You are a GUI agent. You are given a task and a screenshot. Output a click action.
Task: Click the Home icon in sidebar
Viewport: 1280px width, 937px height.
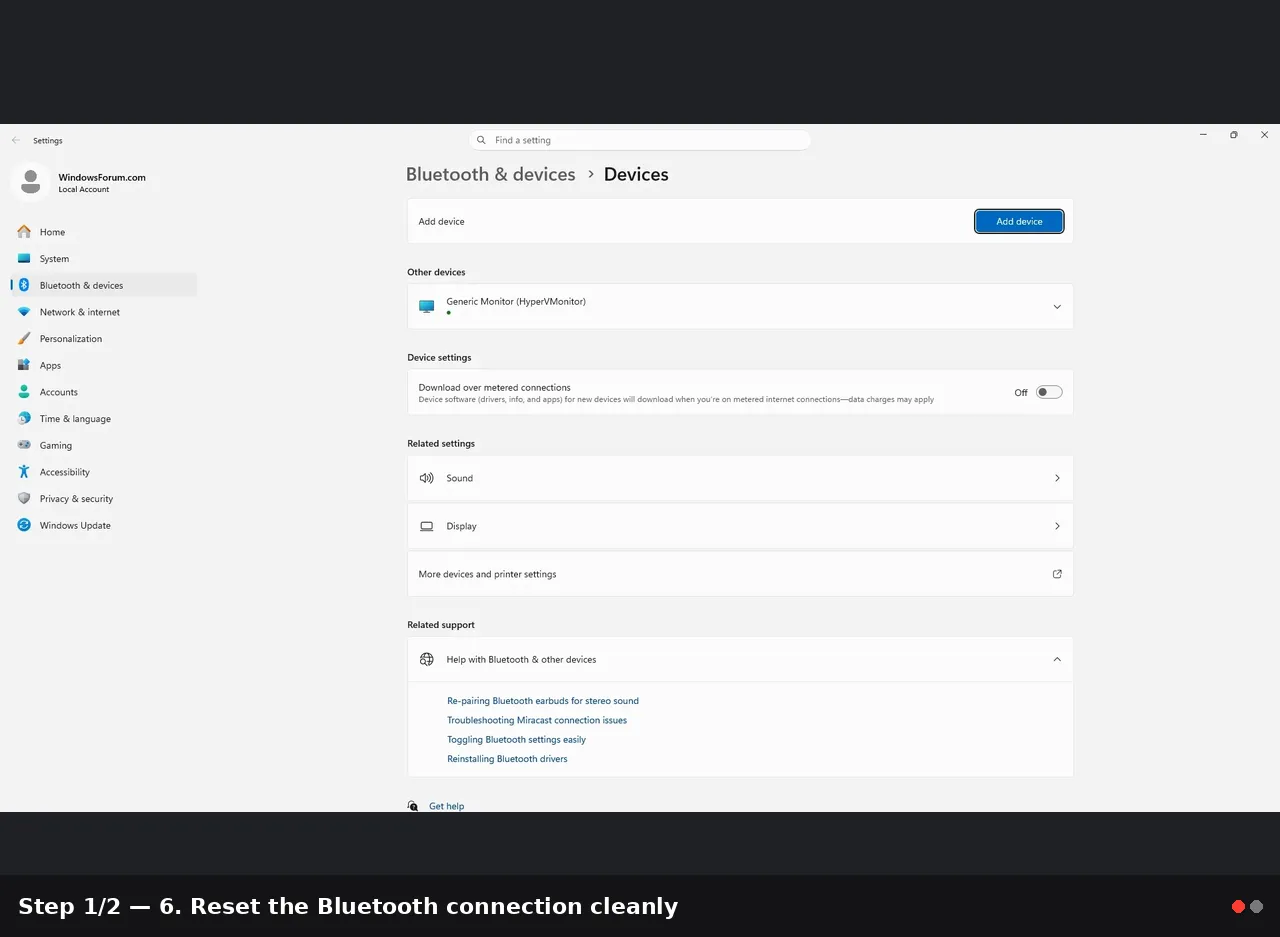24,232
